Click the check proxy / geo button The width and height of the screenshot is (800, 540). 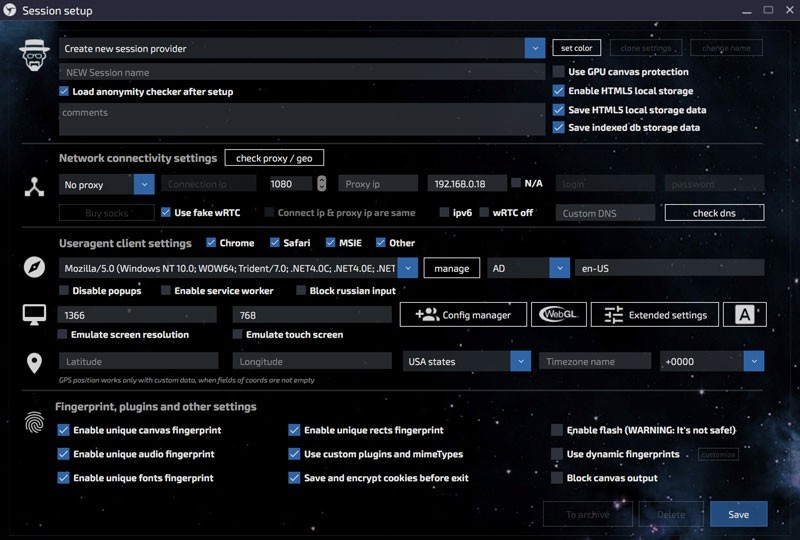(273, 158)
